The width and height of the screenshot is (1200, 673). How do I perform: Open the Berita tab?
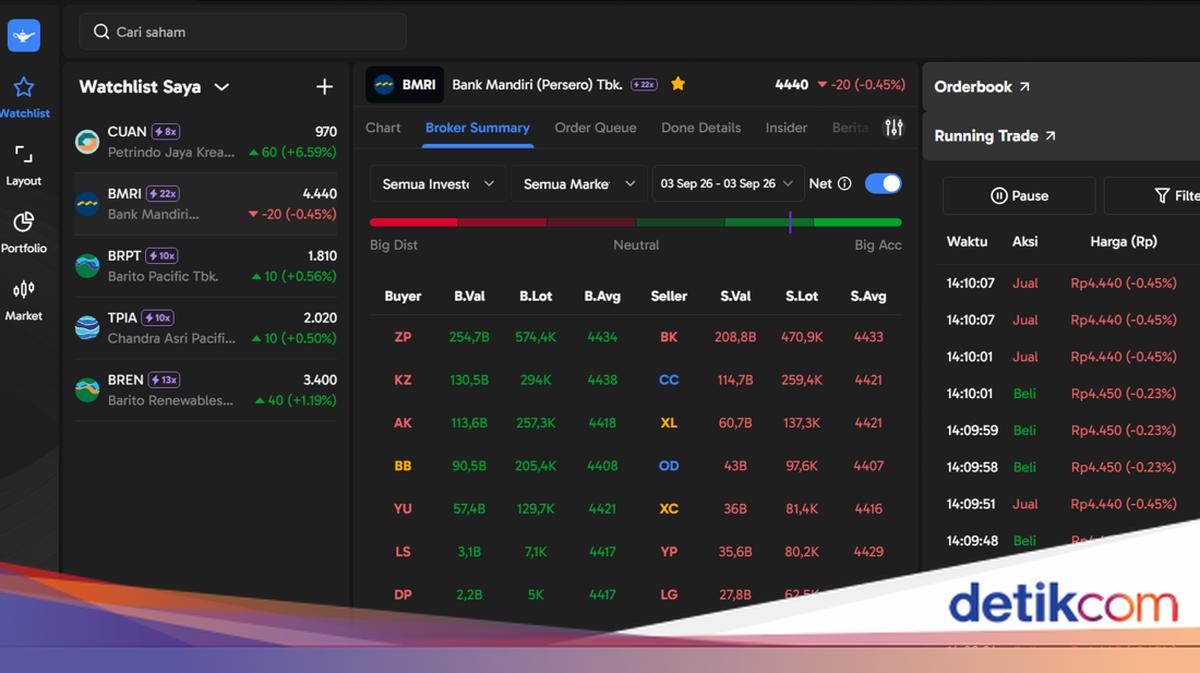click(851, 128)
